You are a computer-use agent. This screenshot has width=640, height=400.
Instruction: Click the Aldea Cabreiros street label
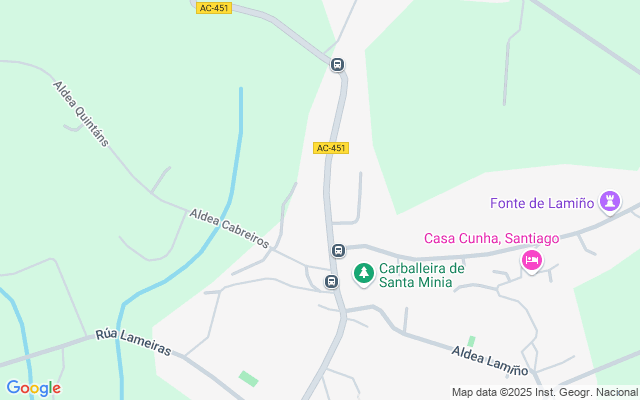click(x=229, y=228)
